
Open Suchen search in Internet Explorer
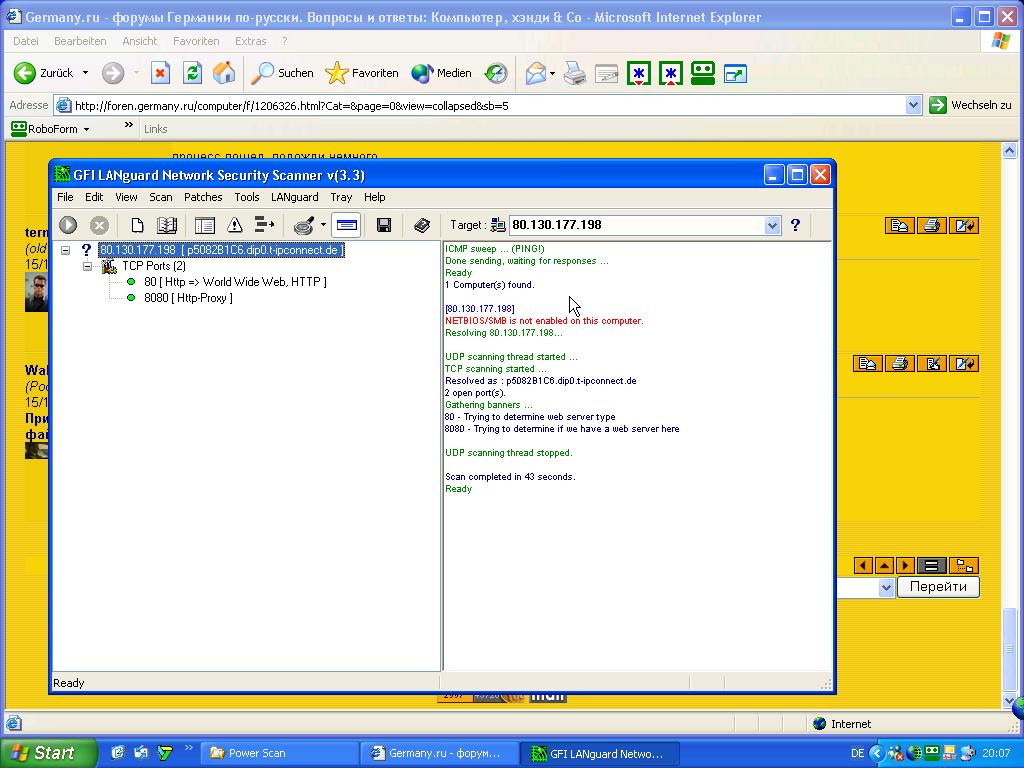[282, 73]
